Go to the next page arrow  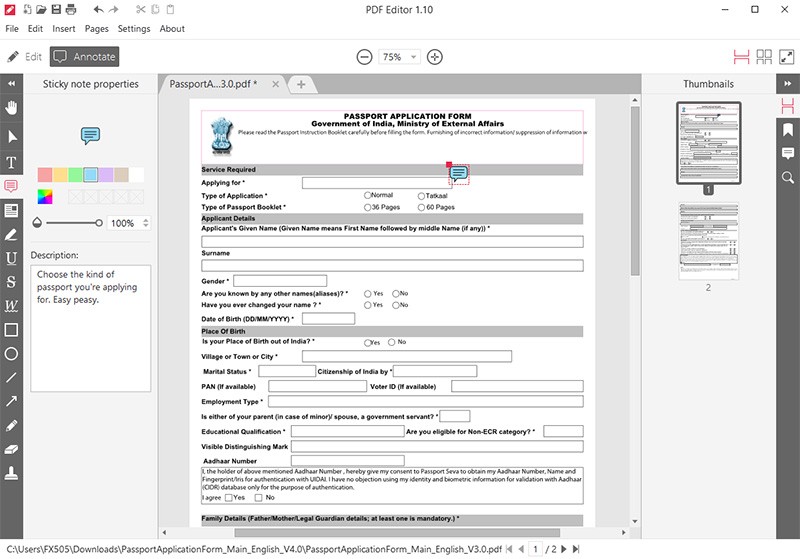click(564, 549)
